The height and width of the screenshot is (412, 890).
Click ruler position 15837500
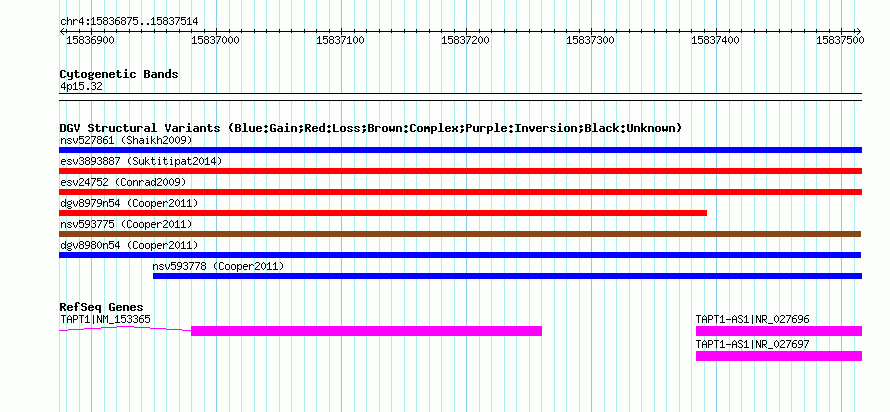[x=840, y=40]
